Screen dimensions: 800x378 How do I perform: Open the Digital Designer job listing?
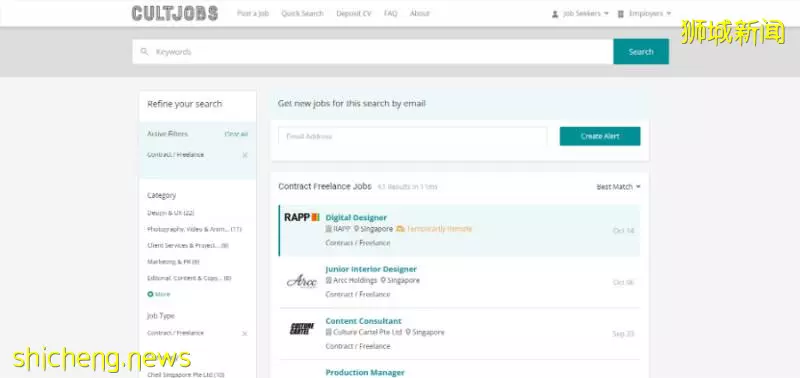point(356,217)
